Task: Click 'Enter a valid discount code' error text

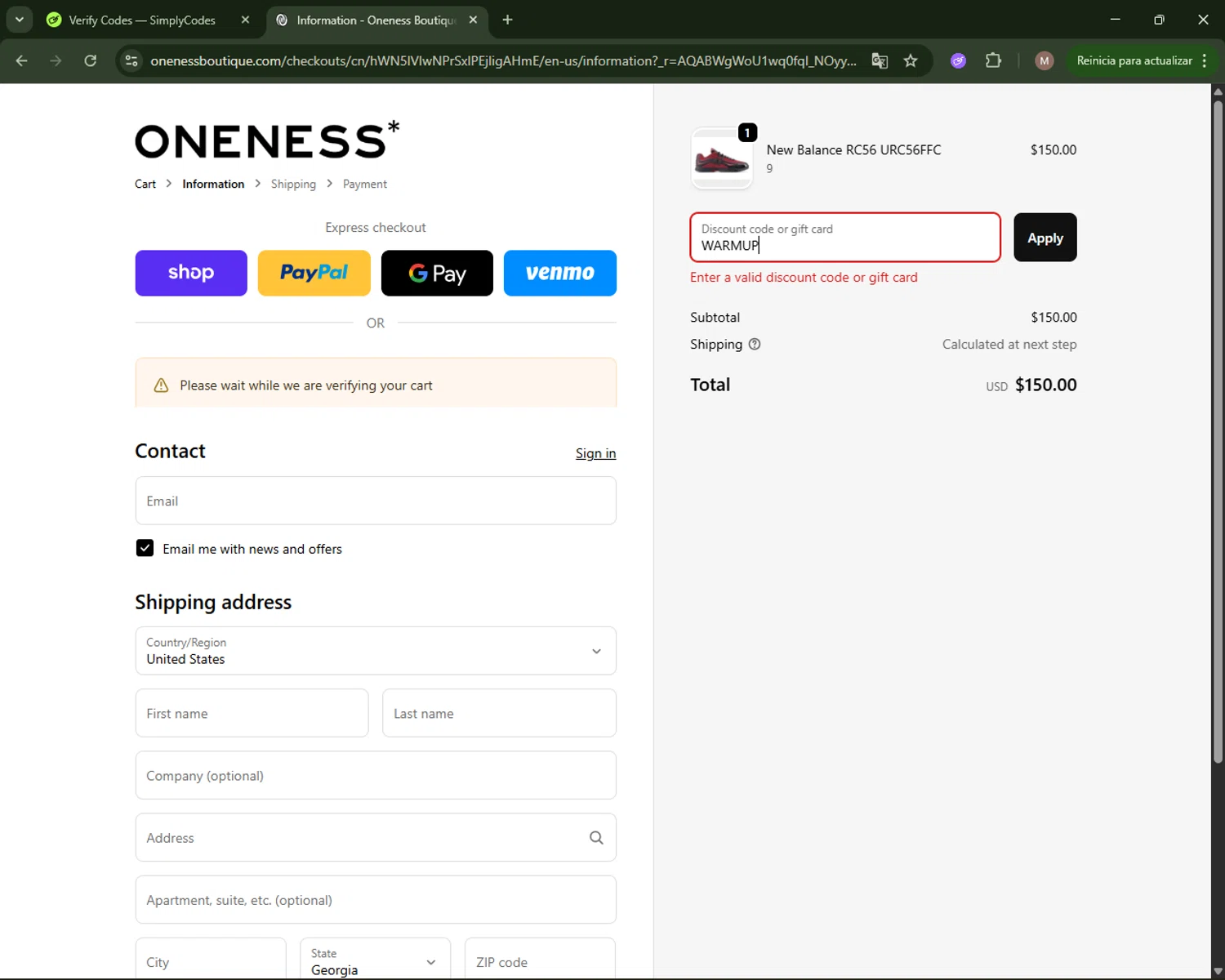Action: tap(804, 278)
